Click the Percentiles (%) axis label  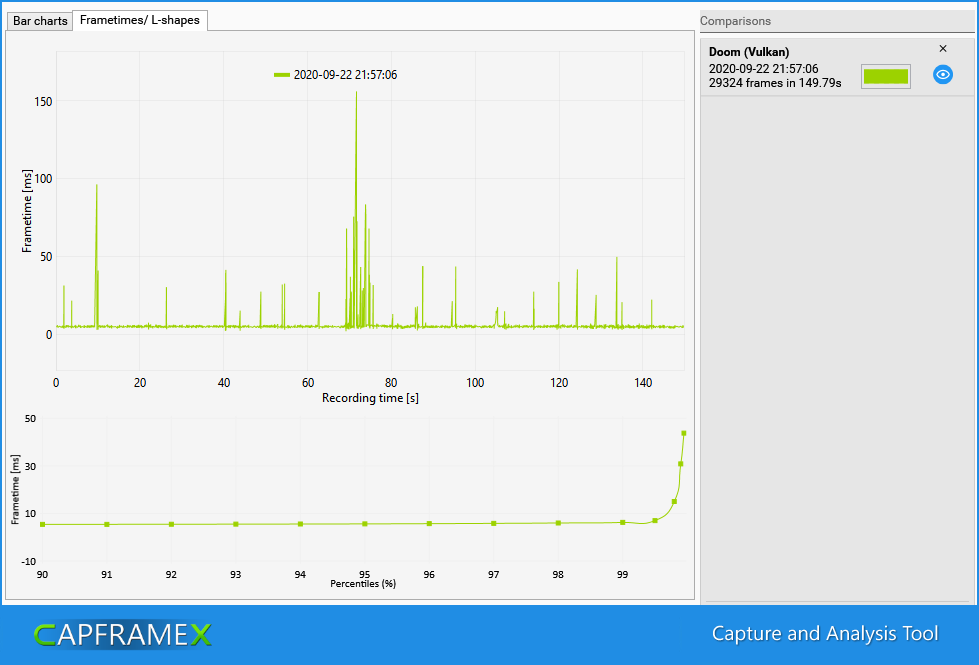tap(363, 584)
